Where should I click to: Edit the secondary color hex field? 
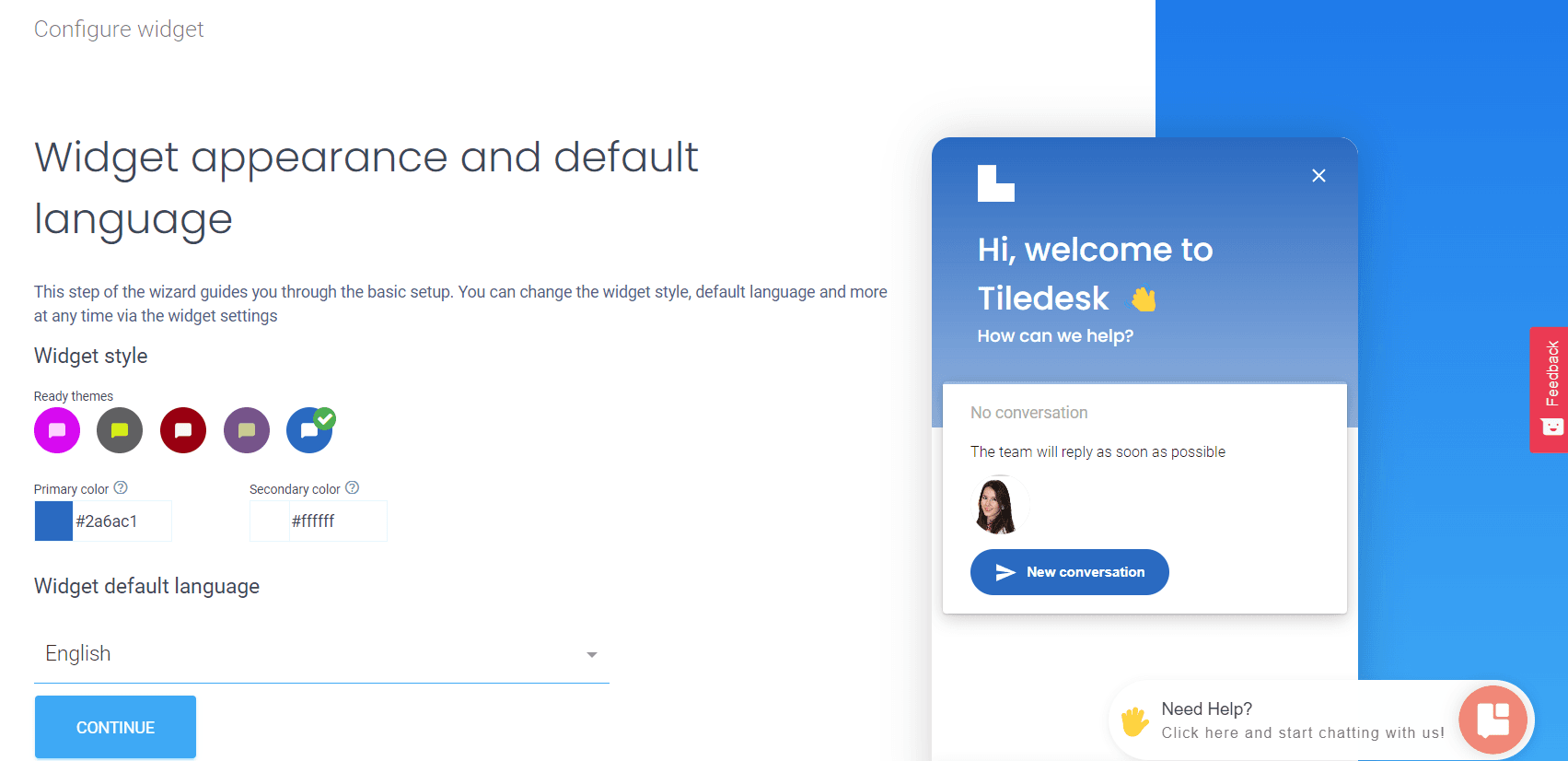(338, 521)
